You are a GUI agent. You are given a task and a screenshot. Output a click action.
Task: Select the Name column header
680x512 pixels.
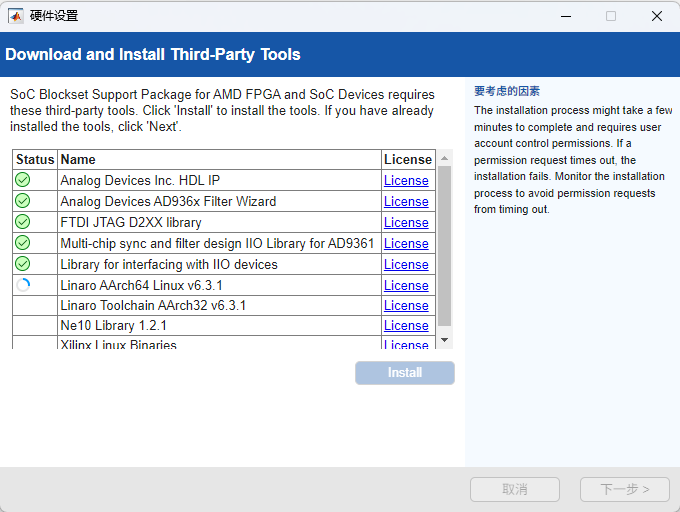(219, 160)
